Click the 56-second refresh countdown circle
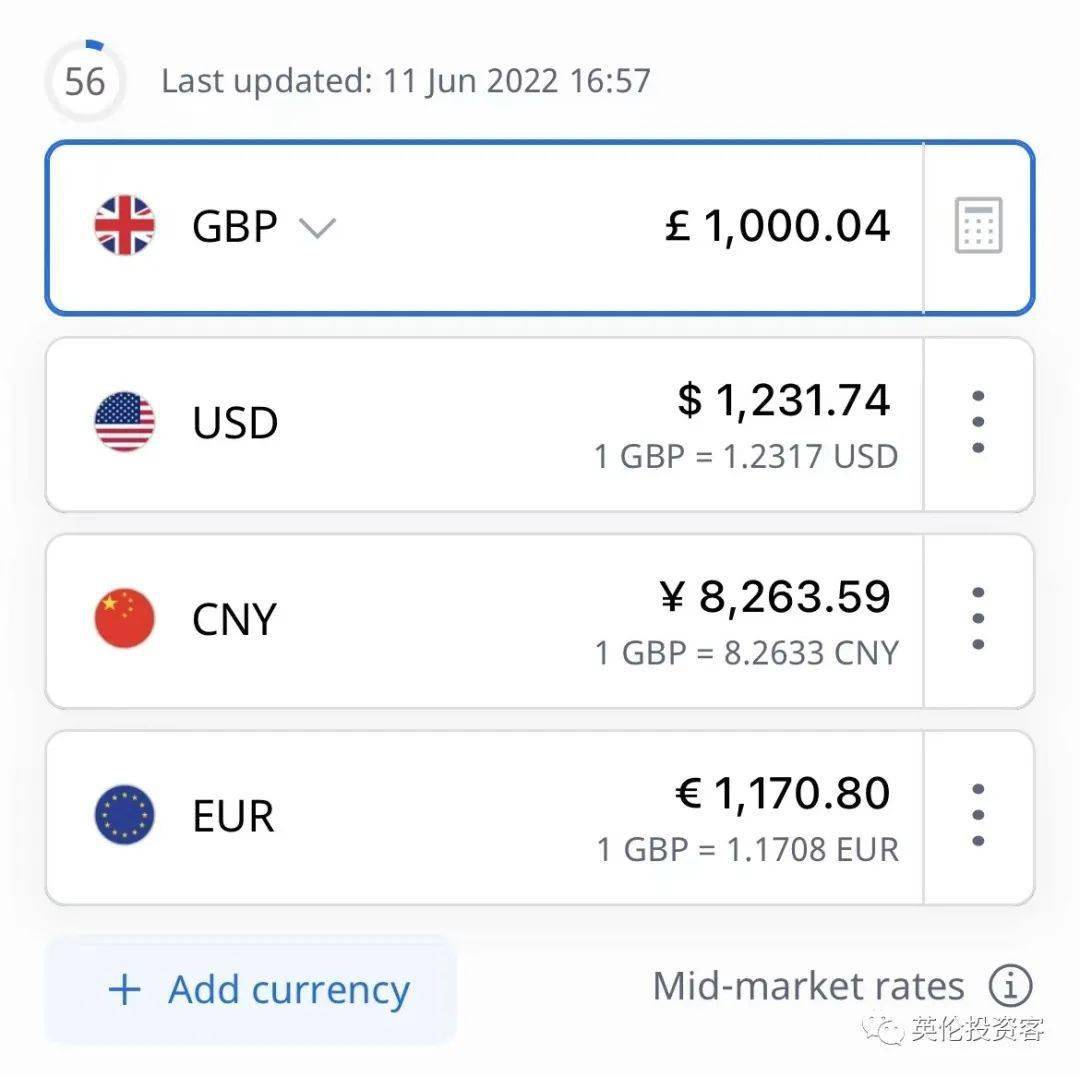Viewport: 1080px width, 1077px height. pyautogui.click(x=85, y=81)
